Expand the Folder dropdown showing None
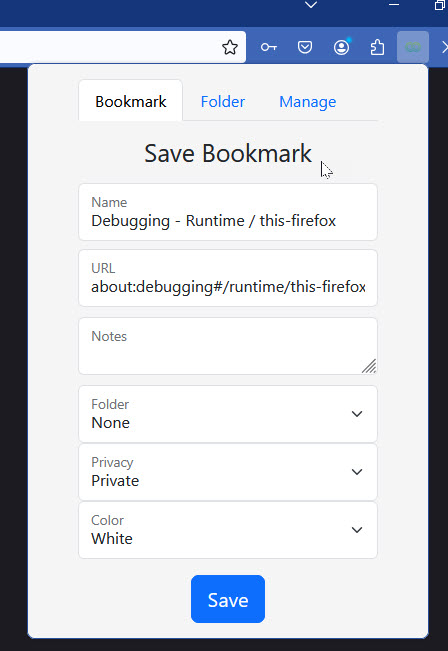The image size is (448, 651). (x=228, y=414)
